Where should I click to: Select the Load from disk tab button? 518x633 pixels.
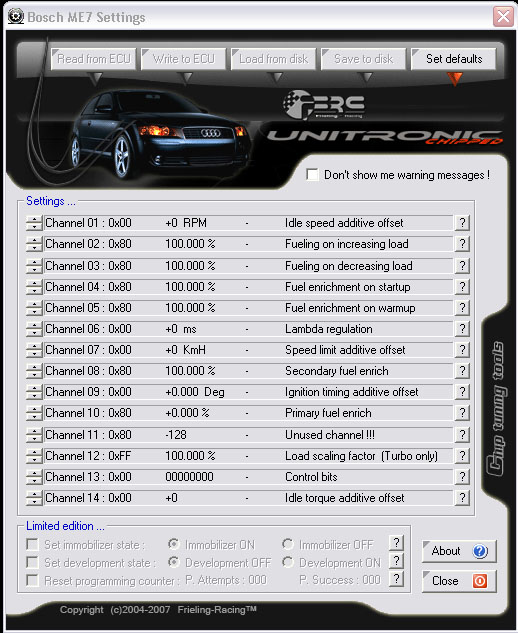(x=273, y=59)
